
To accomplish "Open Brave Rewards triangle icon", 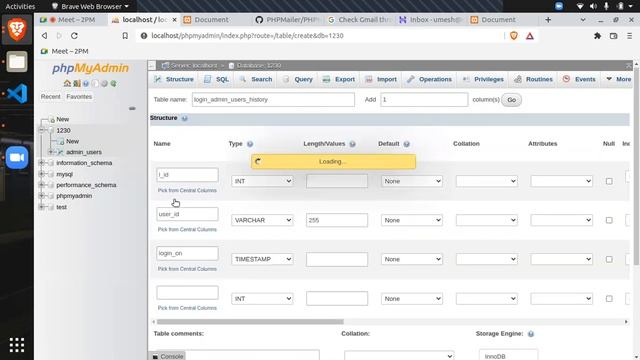I will coord(530,36).
